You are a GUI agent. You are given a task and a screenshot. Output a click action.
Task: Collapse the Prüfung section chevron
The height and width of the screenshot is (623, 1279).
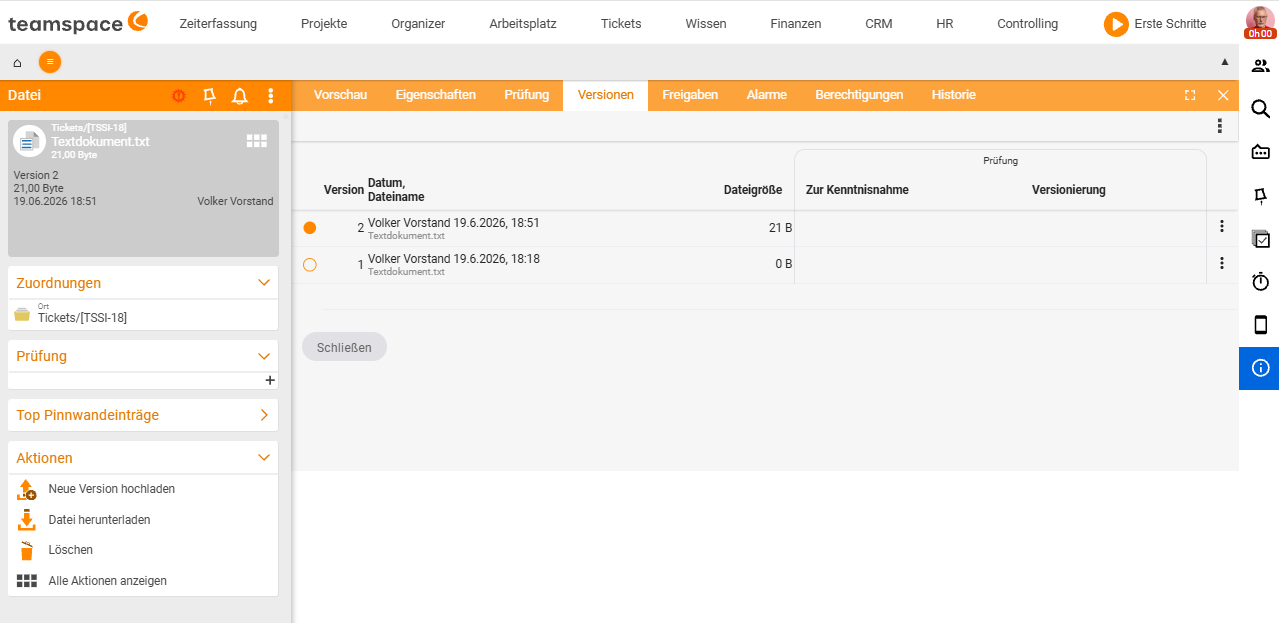click(264, 356)
